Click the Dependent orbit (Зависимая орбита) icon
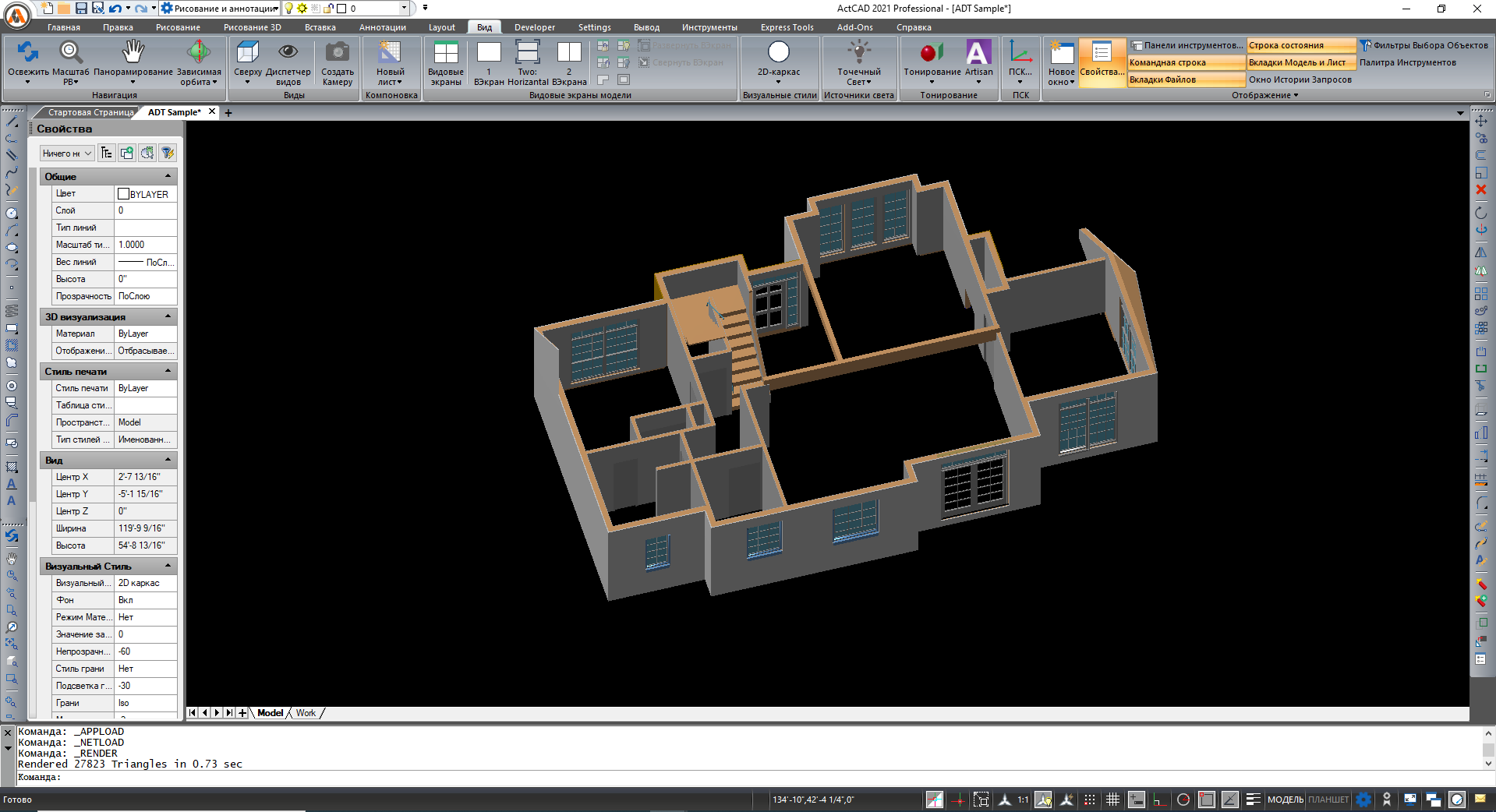Screen dimensions: 1496x812 [x=199, y=53]
